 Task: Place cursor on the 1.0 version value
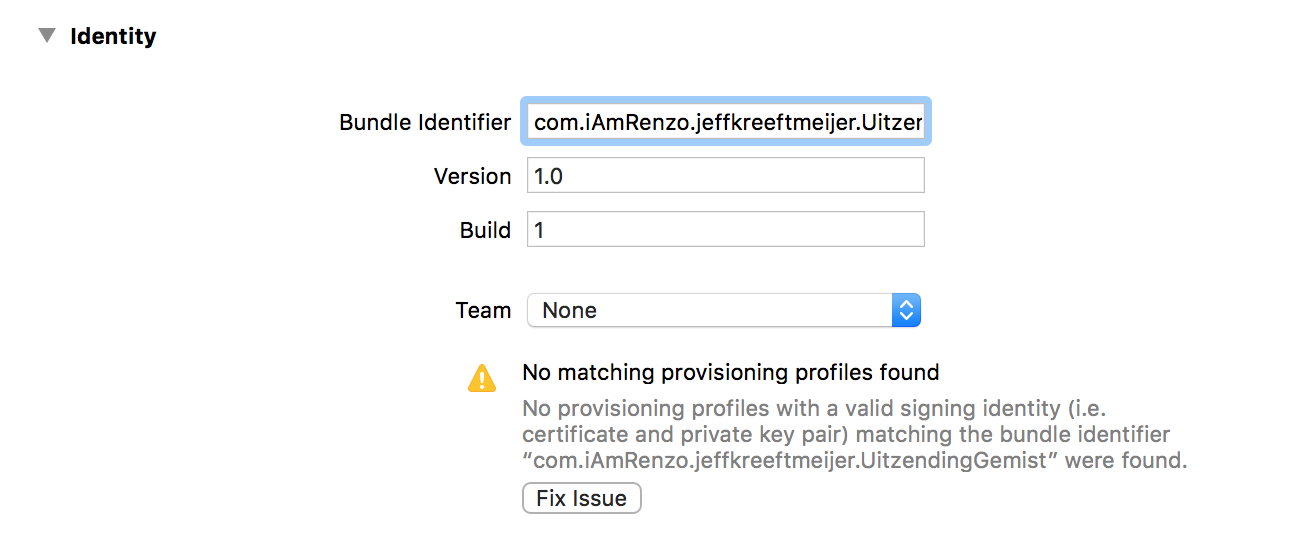click(x=549, y=176)
